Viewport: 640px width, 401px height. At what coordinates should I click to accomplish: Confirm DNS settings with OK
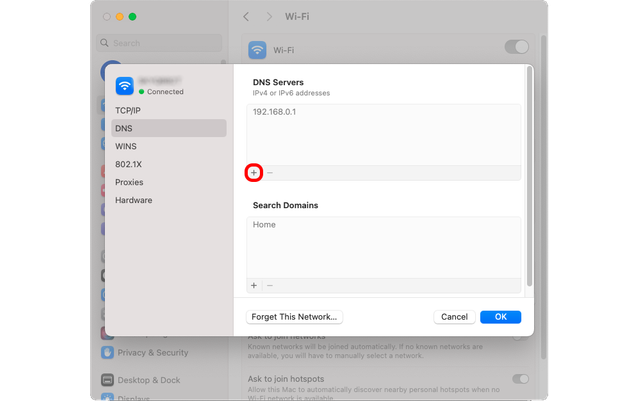(500, 317)
